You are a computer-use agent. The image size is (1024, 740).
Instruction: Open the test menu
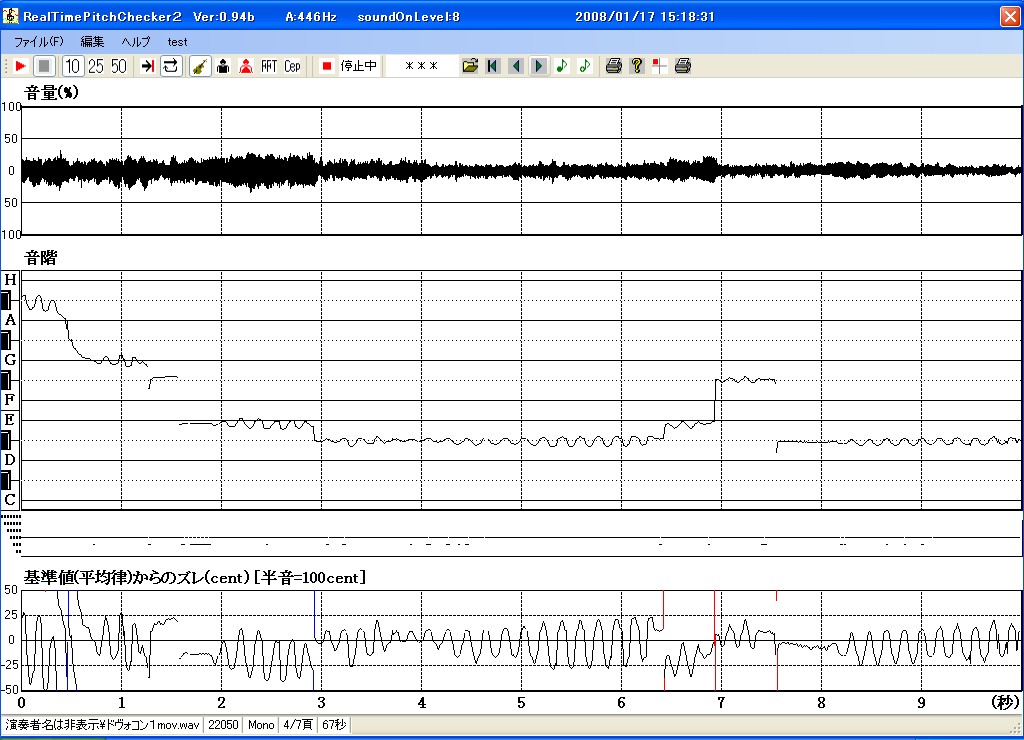177,42
